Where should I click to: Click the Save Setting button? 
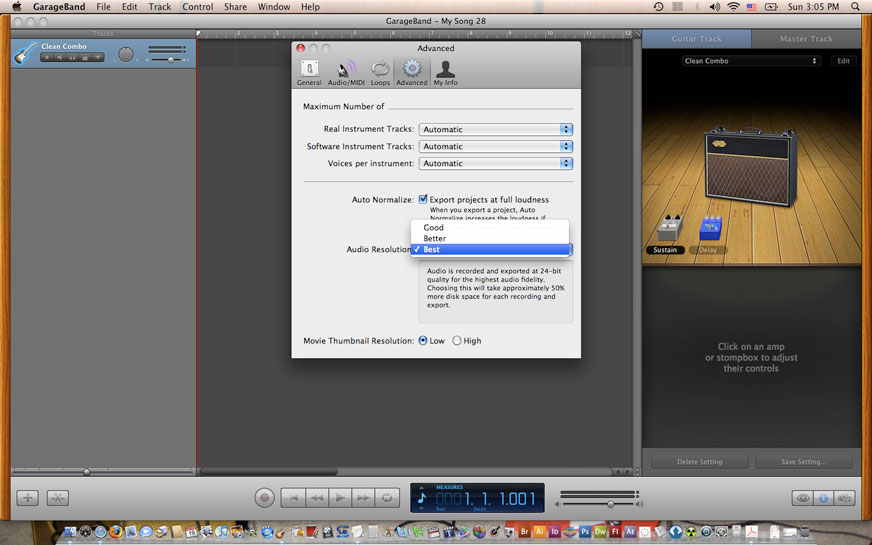pyautogui.click(x=804, y=462)
